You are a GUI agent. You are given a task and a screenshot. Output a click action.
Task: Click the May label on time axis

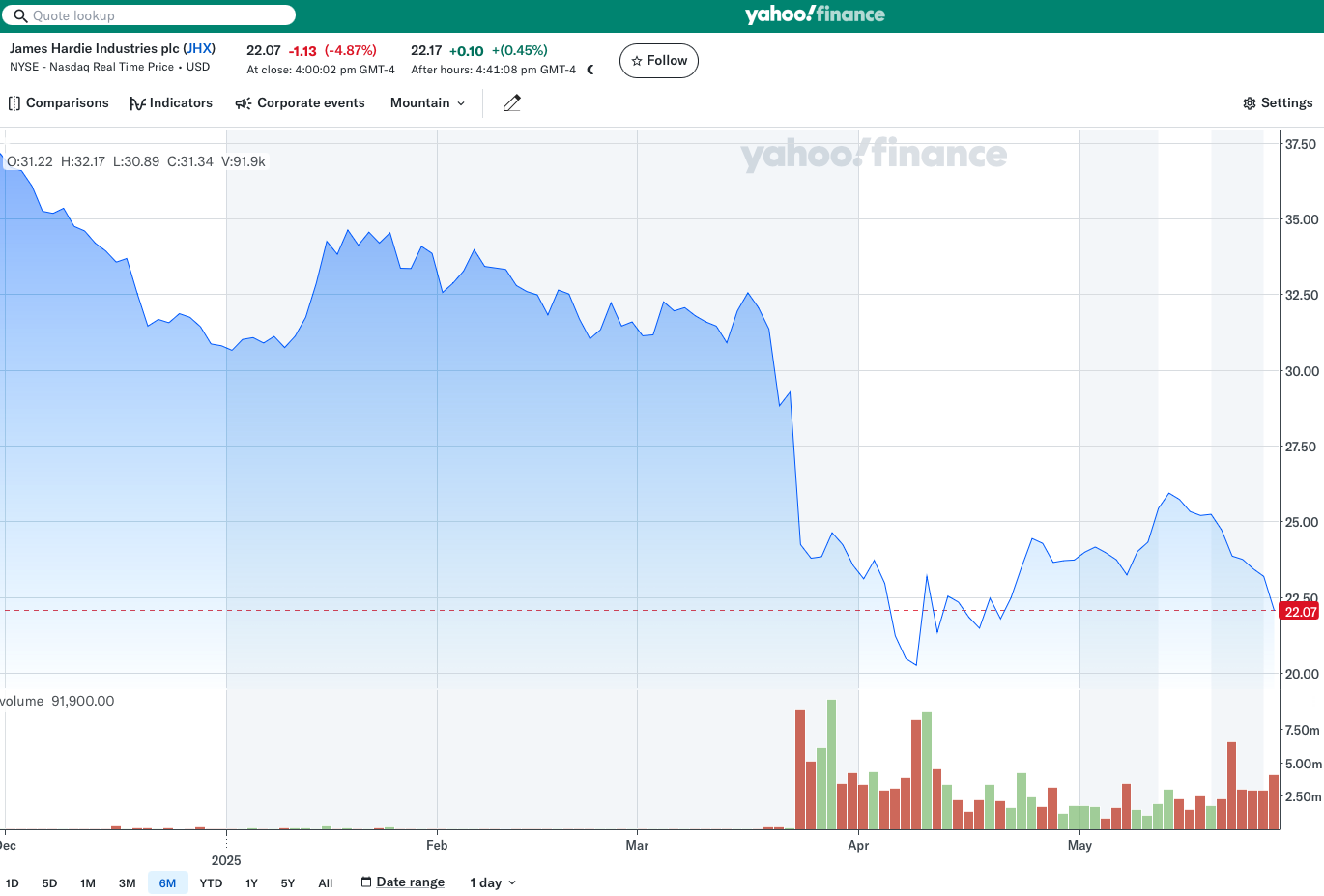[1079, 846]
